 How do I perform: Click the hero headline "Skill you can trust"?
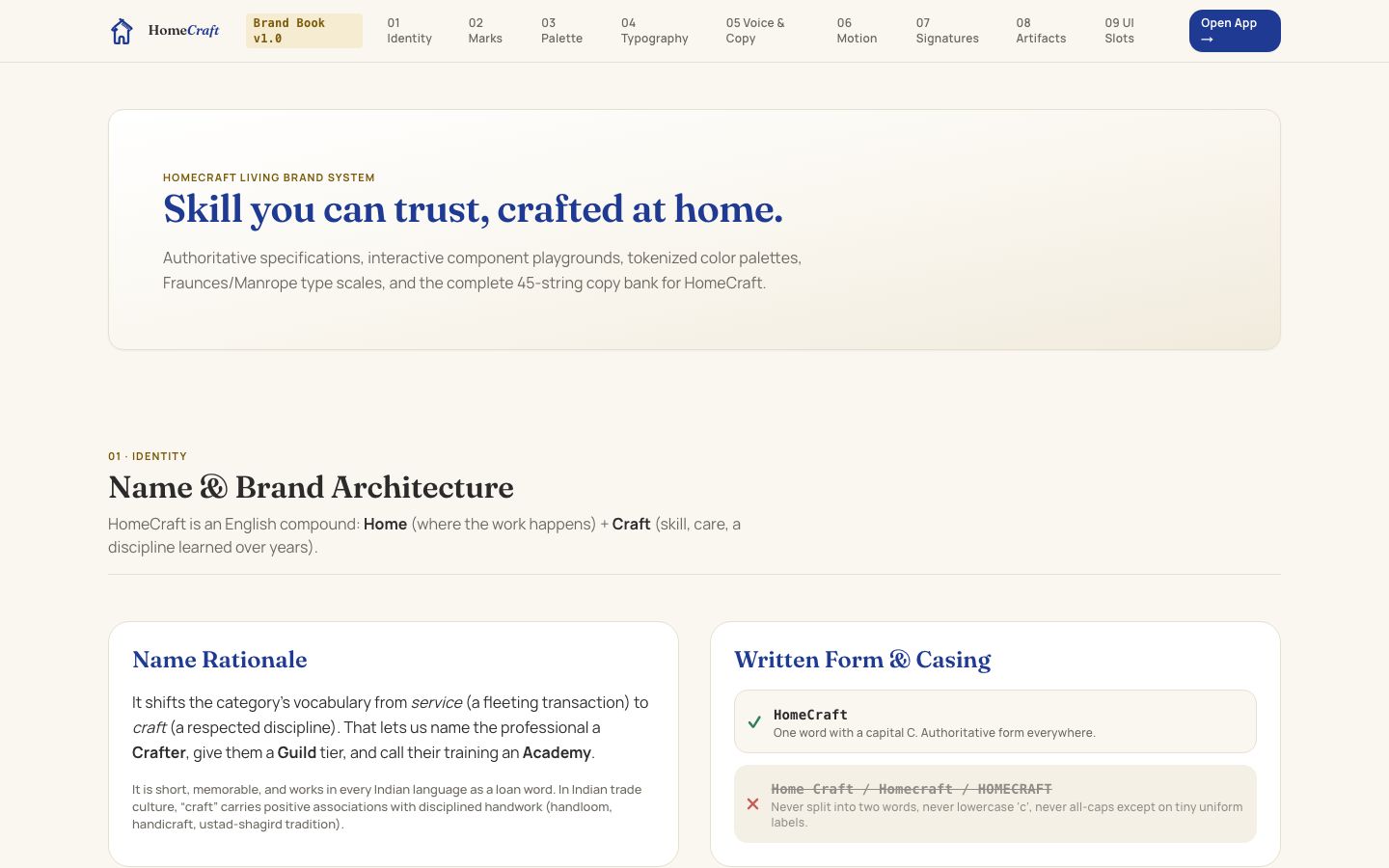tap(473, 209)
